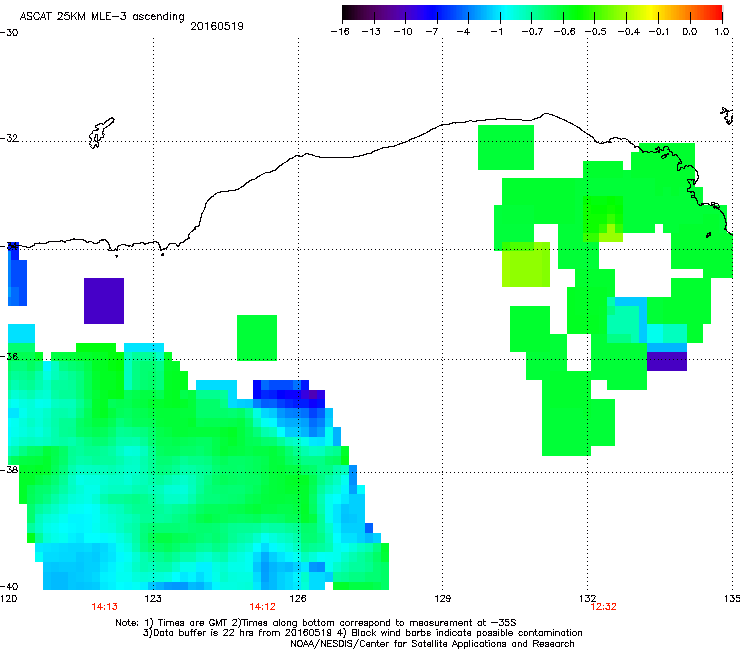Click the '0.0' color bar label
The height and width of the screenshot is (650, 740).
pyautogui.click(x=690, y=32)
